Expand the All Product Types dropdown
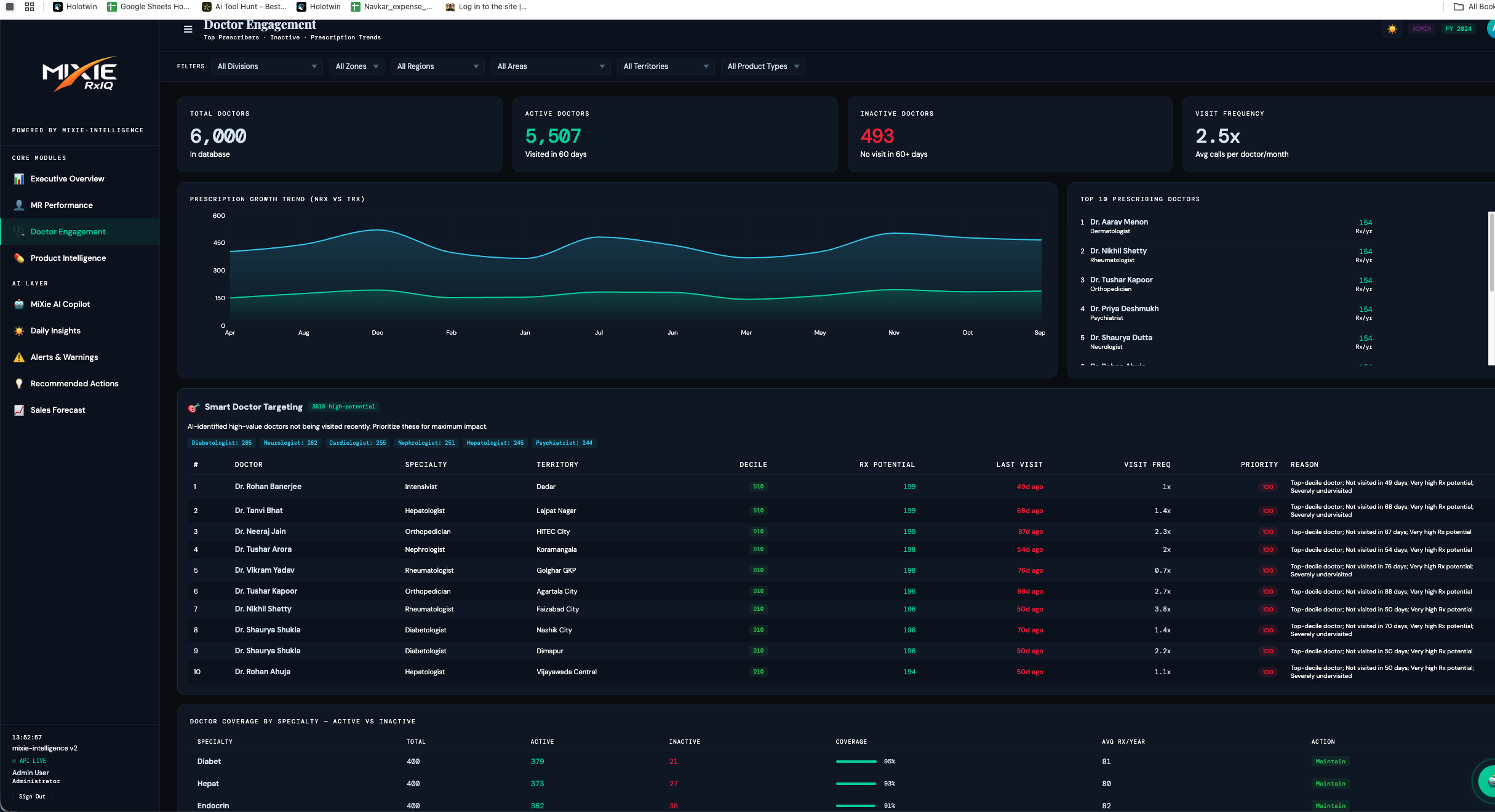This screenshot has width=1495, height=812. (x=763, y=66)
